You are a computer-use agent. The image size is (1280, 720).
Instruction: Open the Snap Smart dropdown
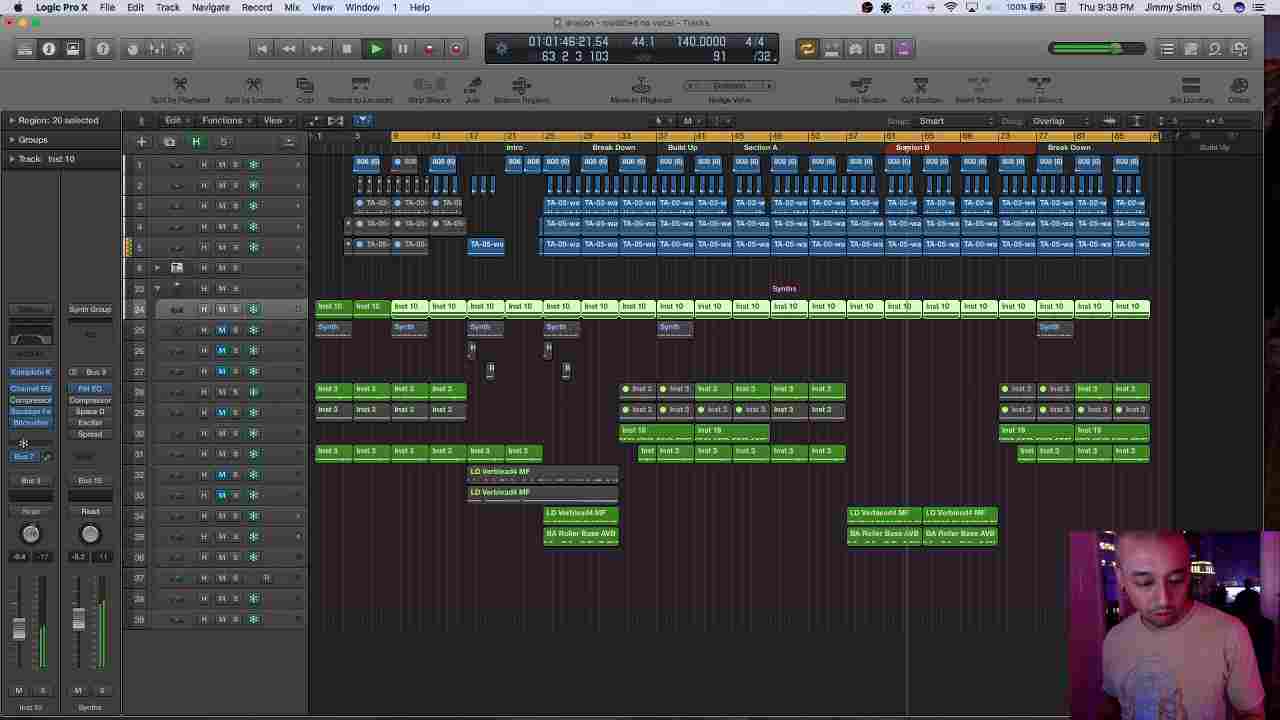tap(955, 121)
